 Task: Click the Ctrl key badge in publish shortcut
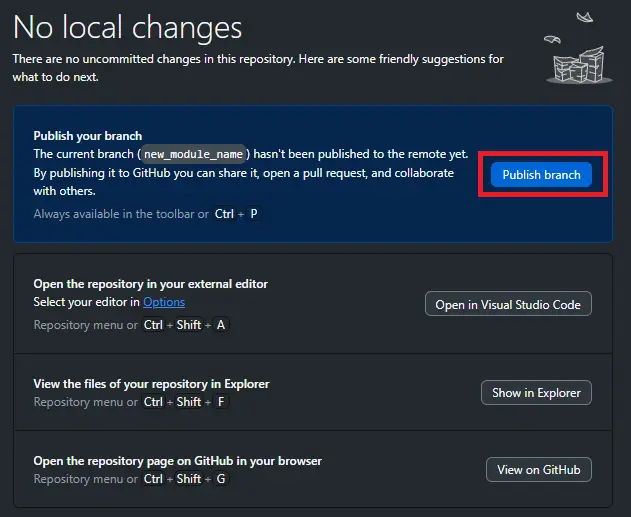223,214
